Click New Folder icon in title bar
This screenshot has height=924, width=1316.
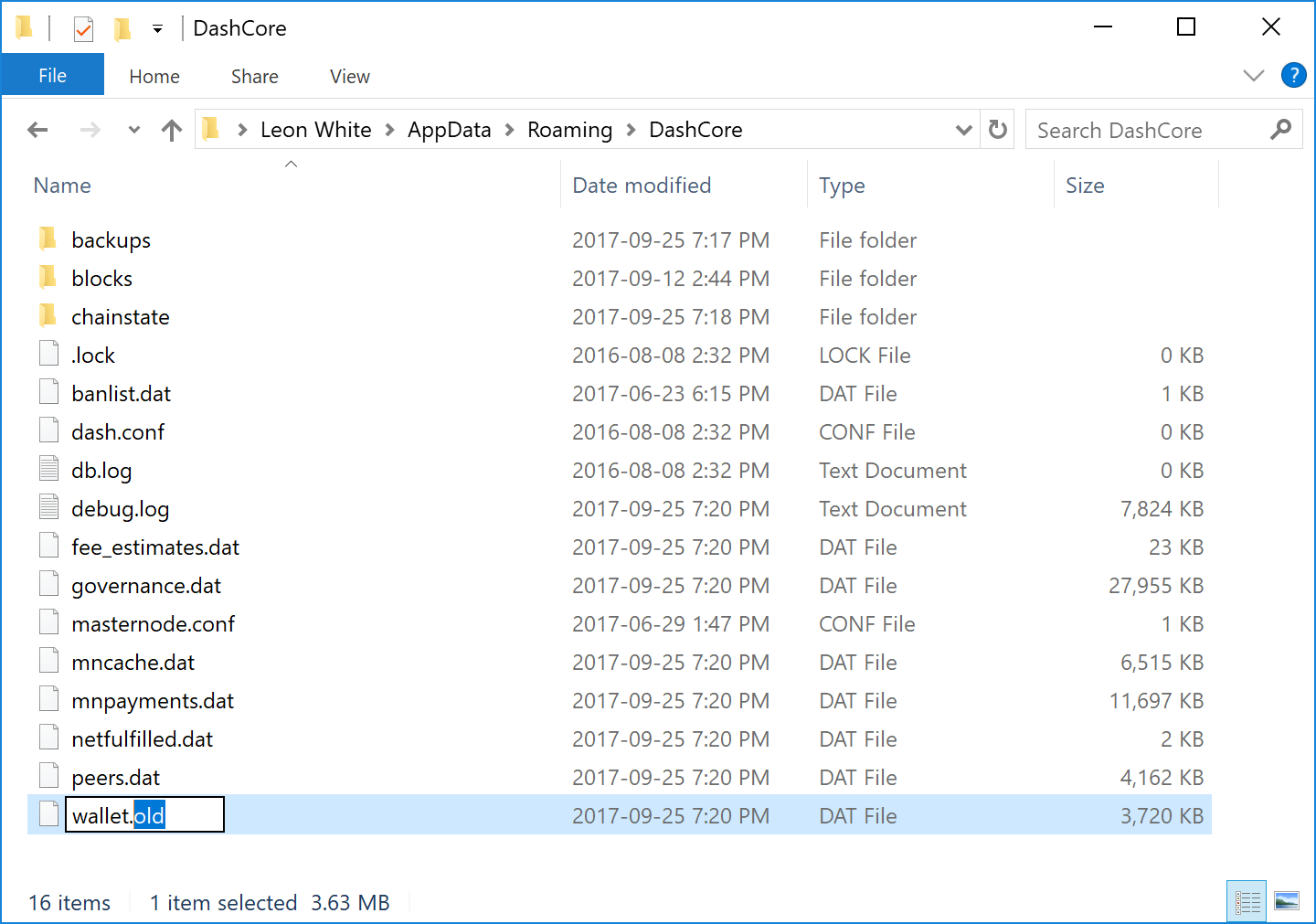[x=122, y=29]
